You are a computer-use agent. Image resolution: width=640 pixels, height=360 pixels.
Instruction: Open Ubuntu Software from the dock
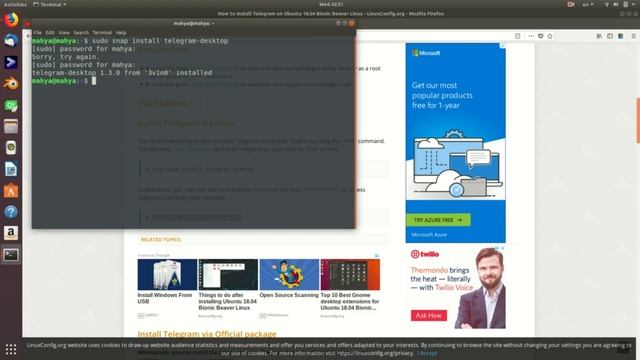click(x=11, y=191)
